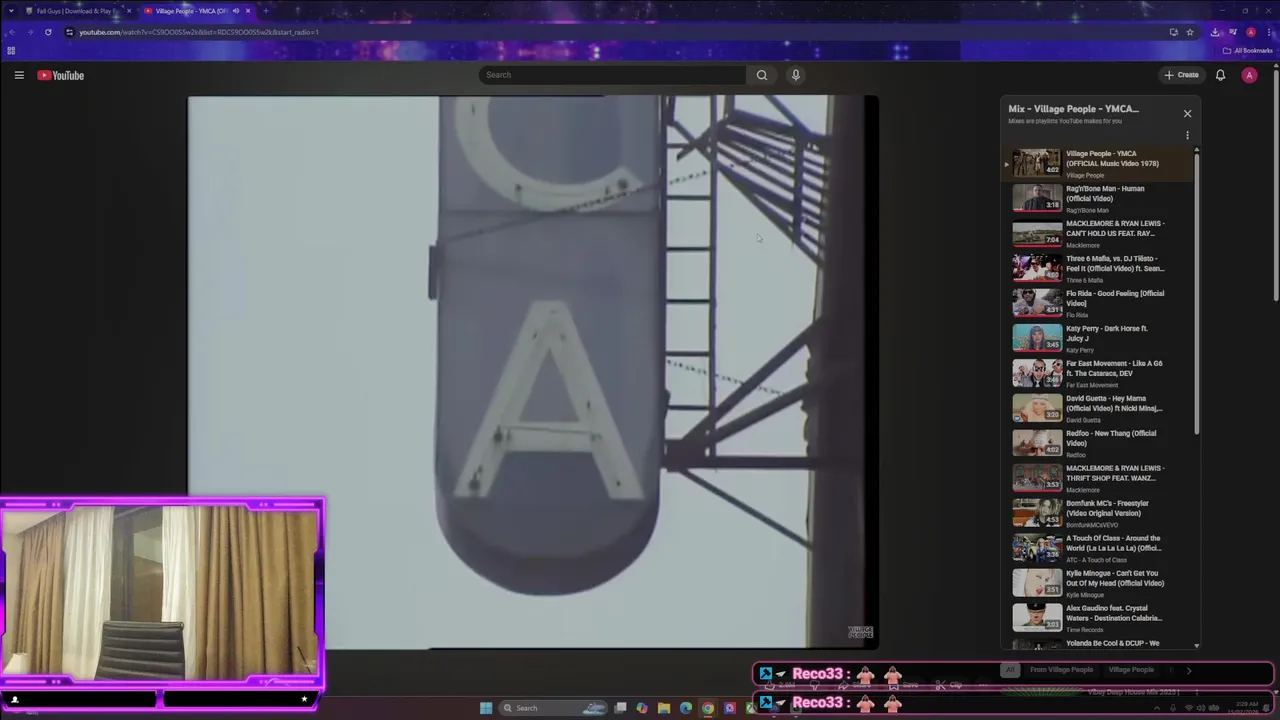
Task: Open a new browser tab with plus
Action: (265, 11)
